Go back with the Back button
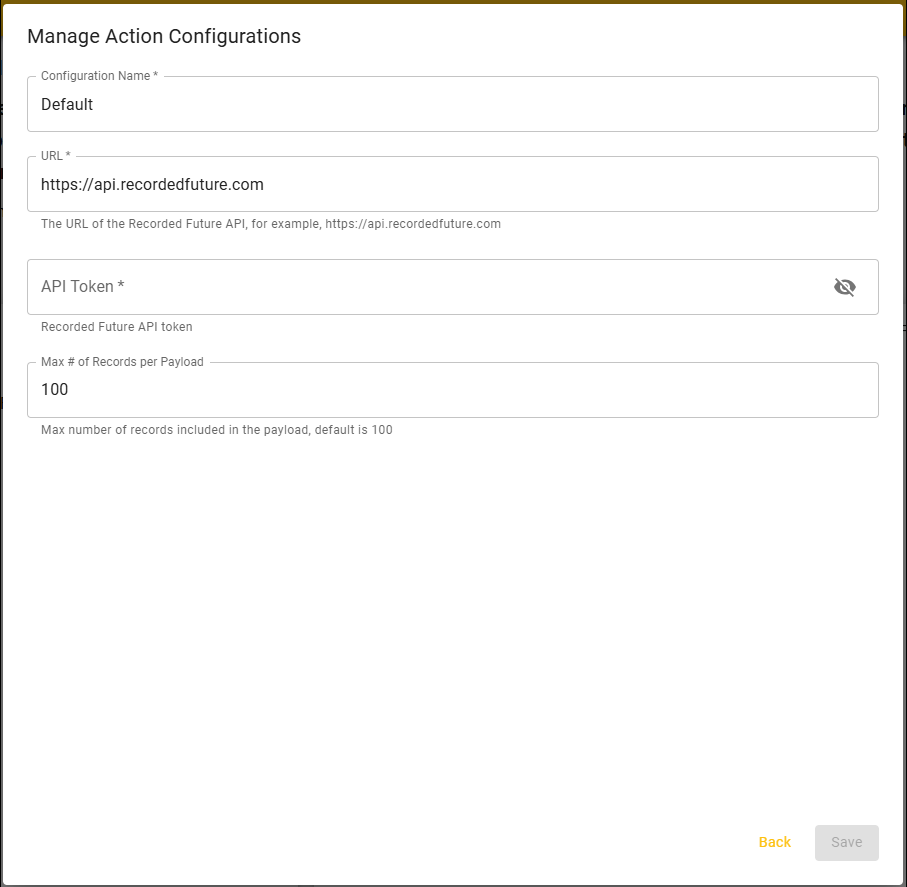This screenshot has width=907, height=887. tap(775, 842)
